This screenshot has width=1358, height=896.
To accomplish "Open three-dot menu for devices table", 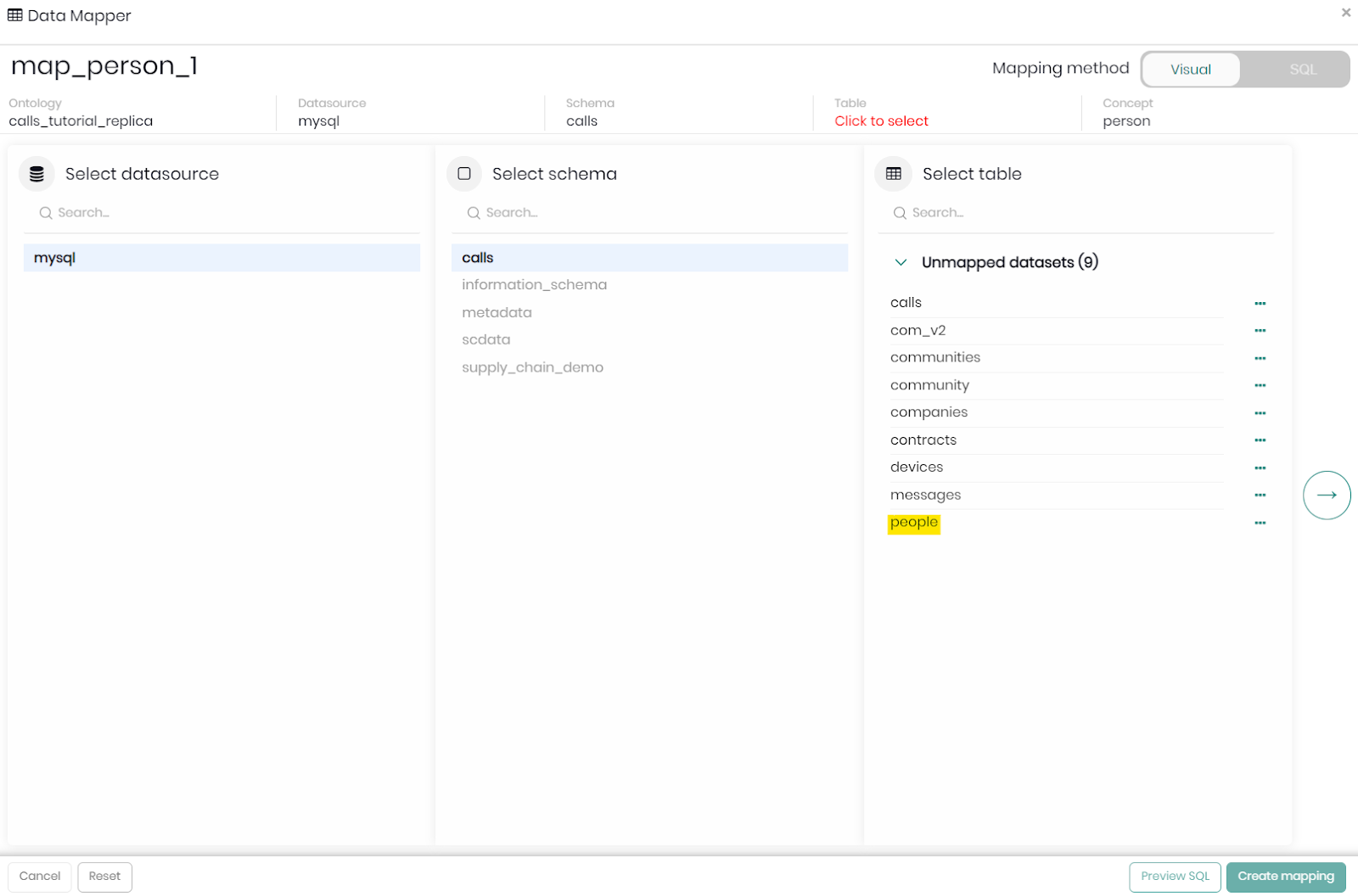I will tap(1260, 468).
